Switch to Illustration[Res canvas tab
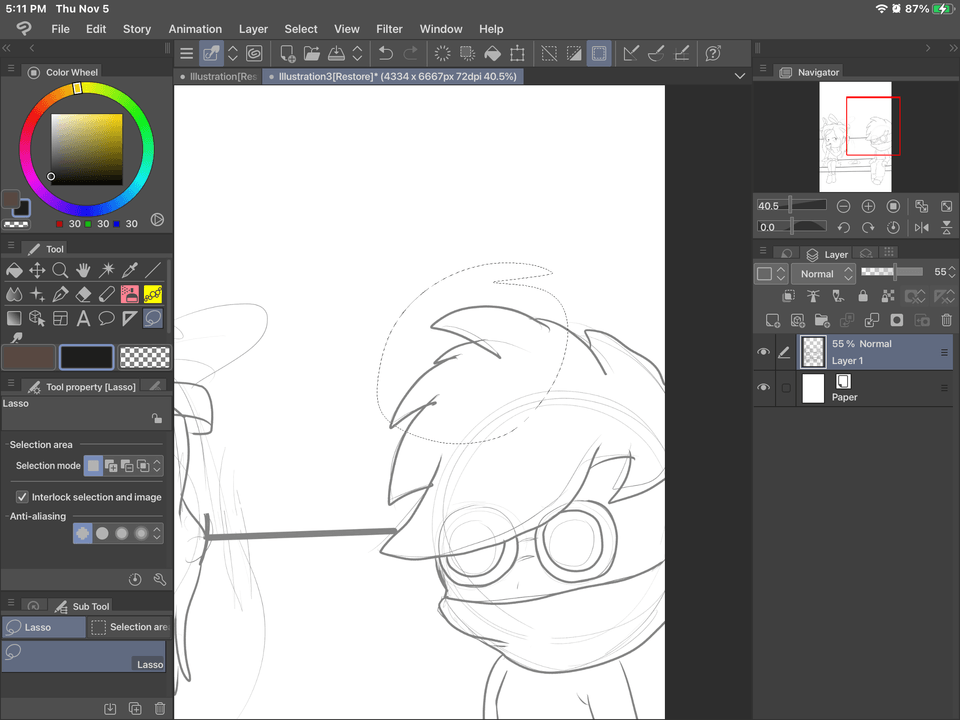 (x=218, y=77)
